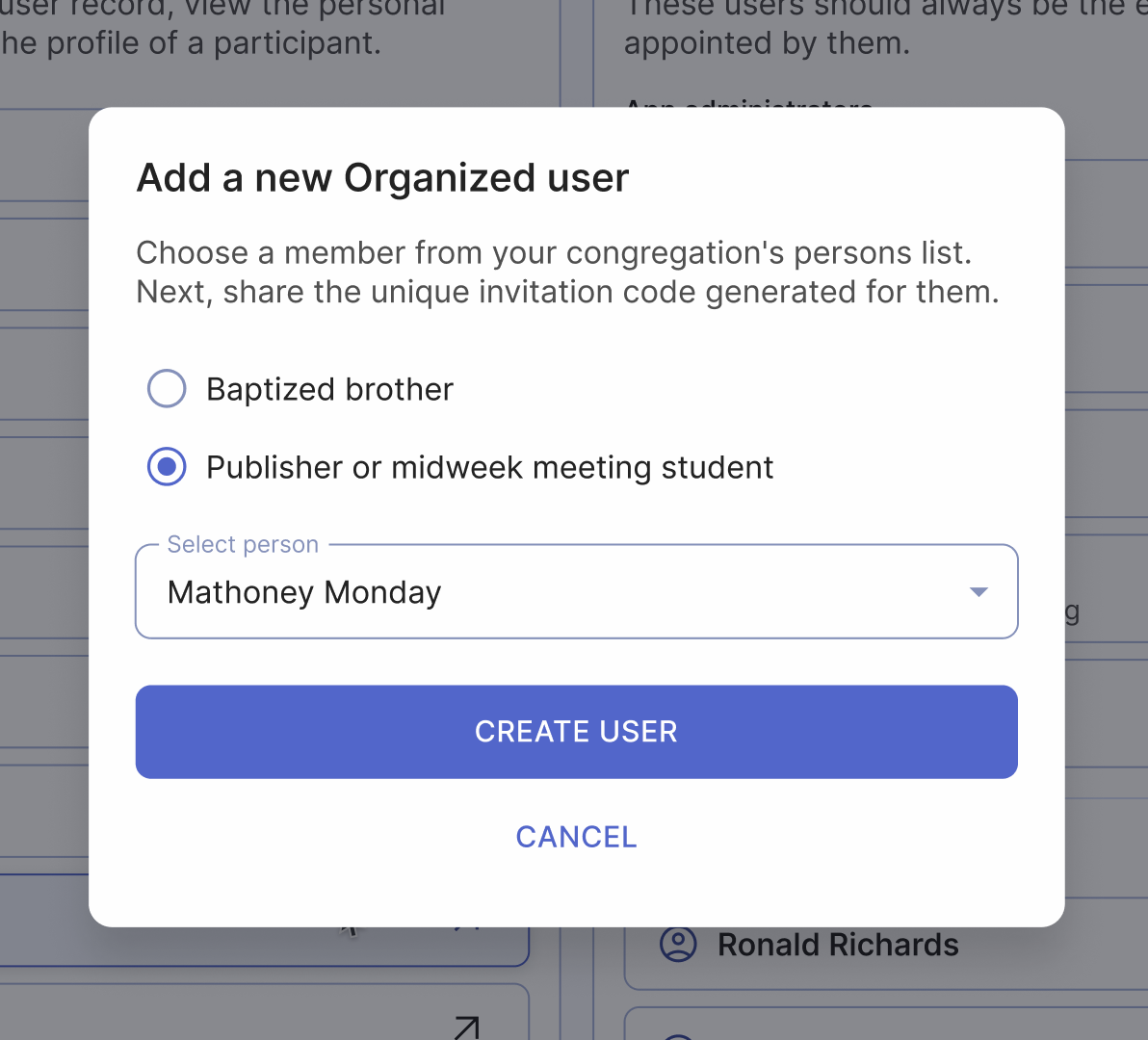
Task: Click the diagonal arrow icon on the bottom-left card
Action: coord(467,1027)
